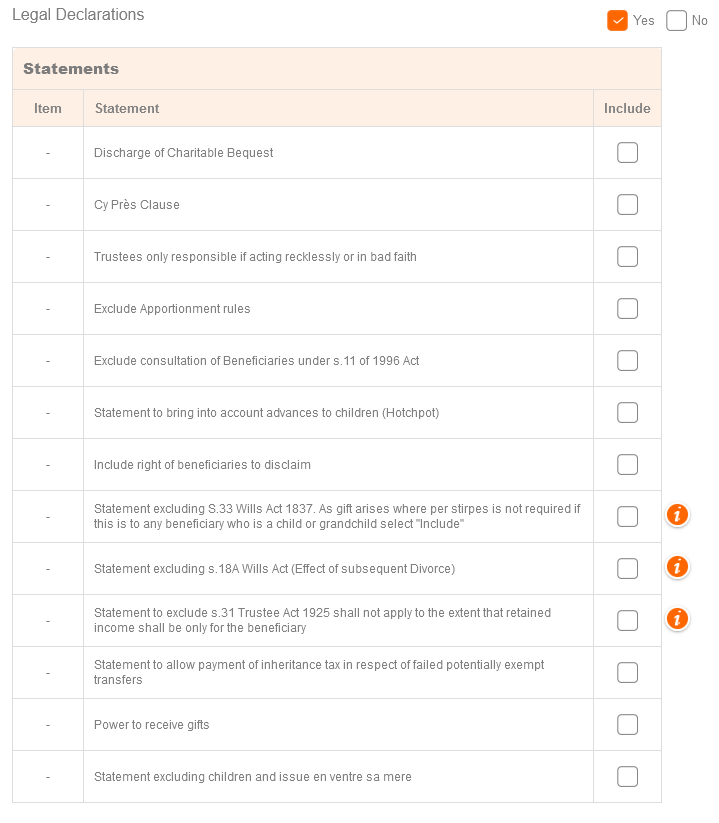Screen dimensions: 719x823
Task: Click the Statement column header
Action: pos(127,109)
